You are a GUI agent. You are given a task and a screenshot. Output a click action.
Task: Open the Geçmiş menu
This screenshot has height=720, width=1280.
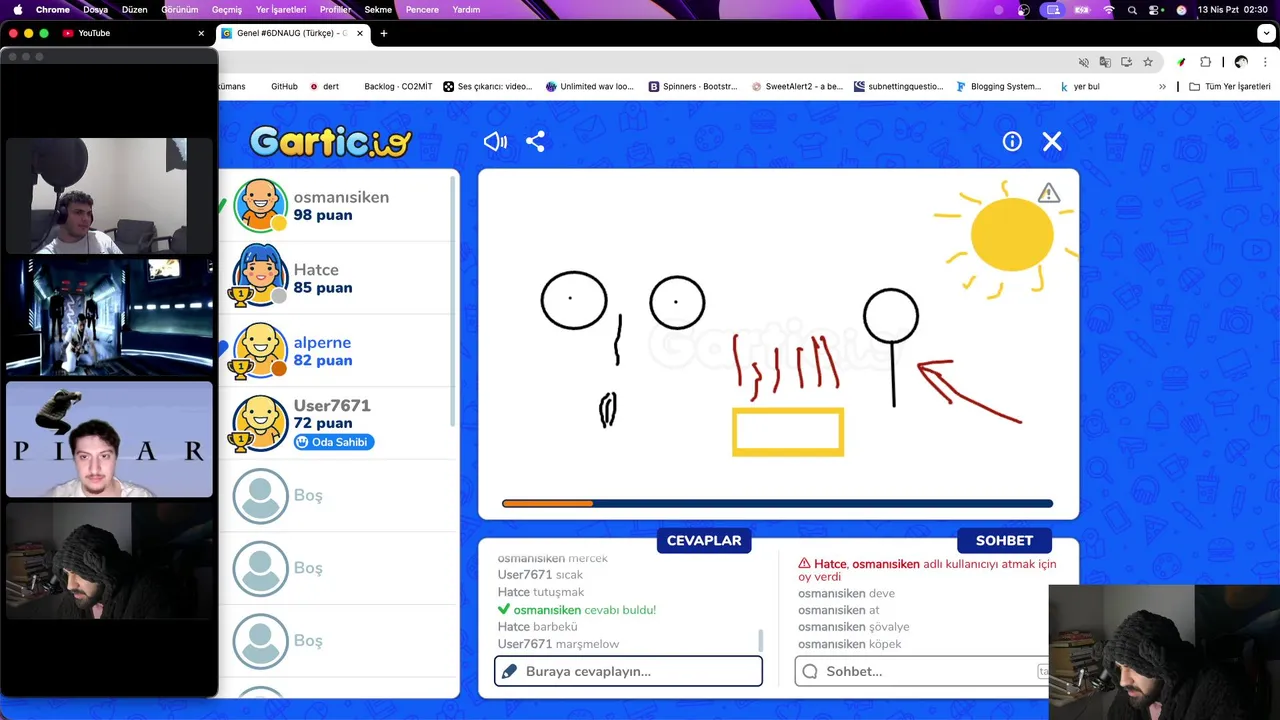227,10
